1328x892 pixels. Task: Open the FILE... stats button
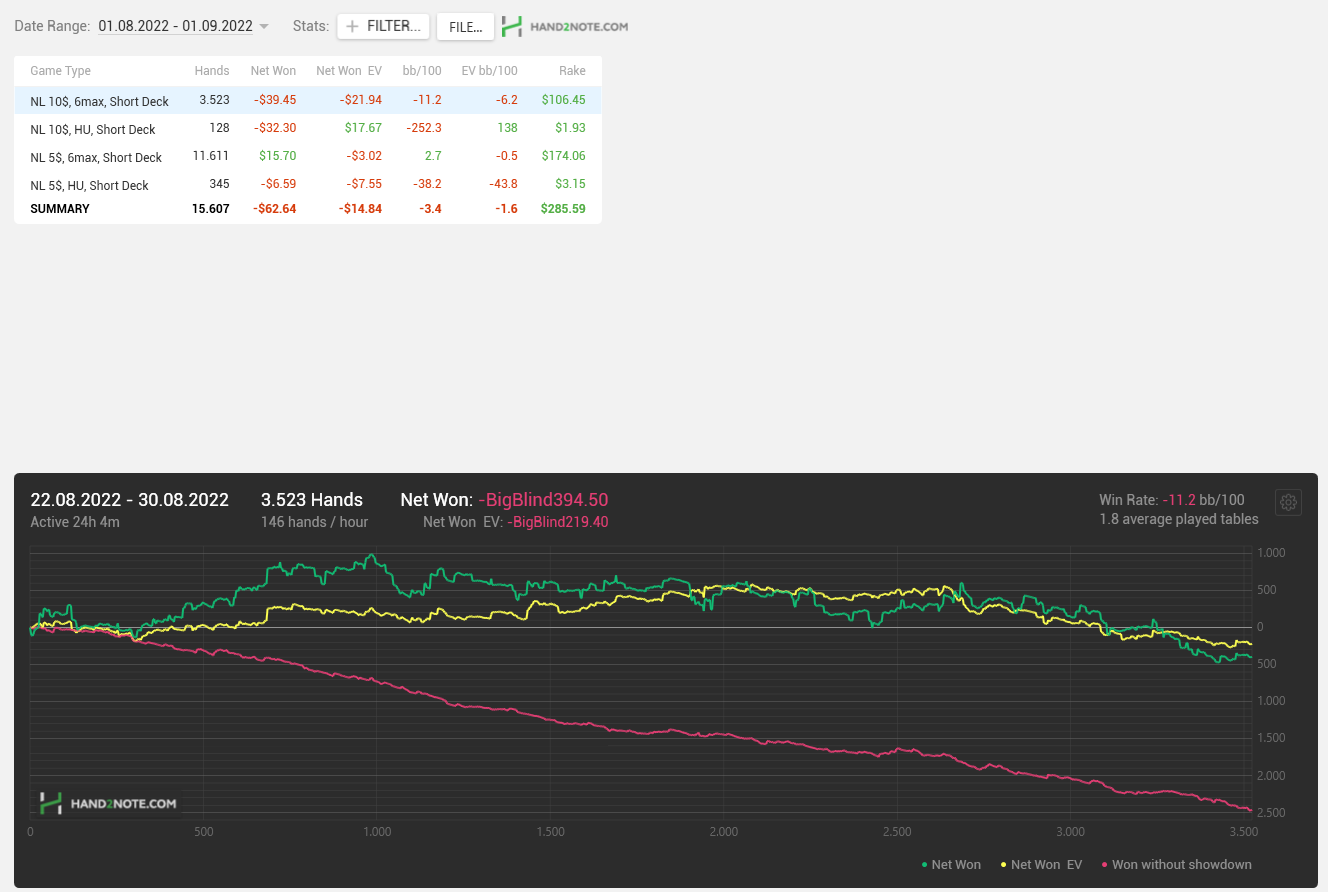pyautogui.click(x=466, y=26)
